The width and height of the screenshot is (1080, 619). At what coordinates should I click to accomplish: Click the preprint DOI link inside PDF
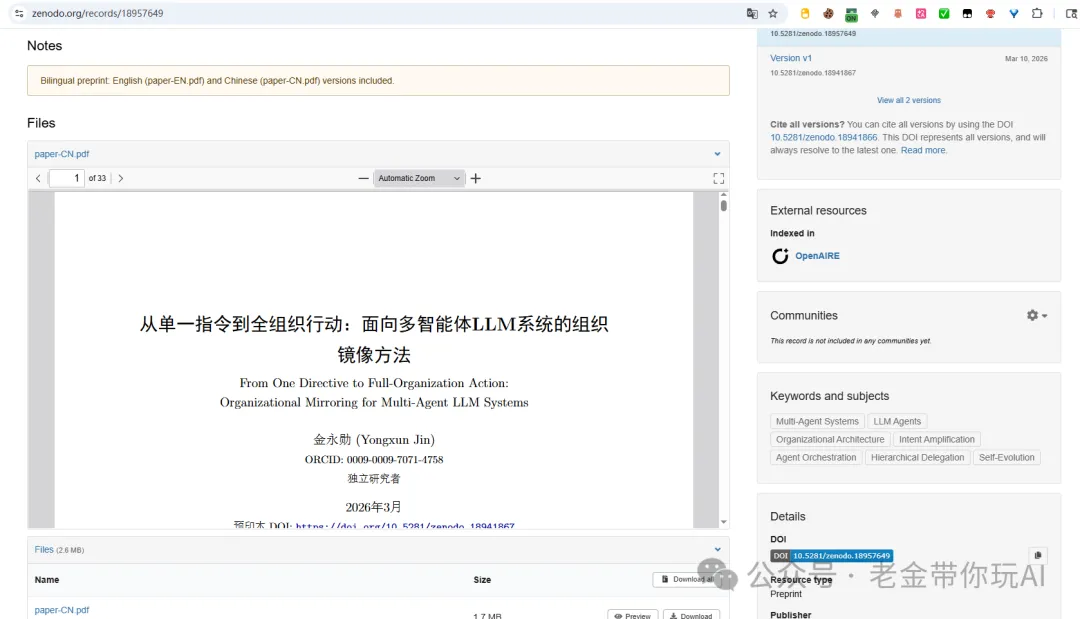tap(405, 525)
